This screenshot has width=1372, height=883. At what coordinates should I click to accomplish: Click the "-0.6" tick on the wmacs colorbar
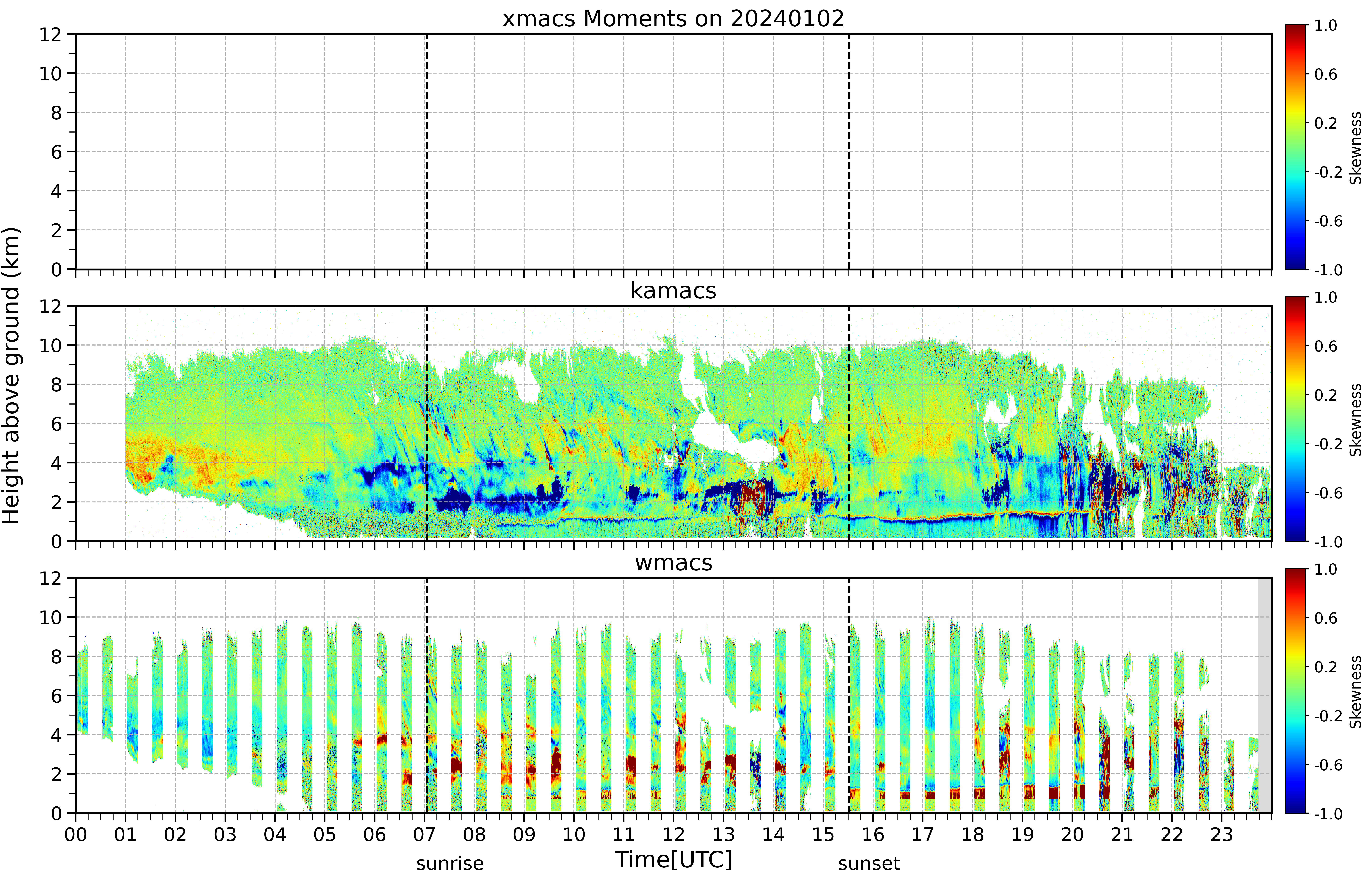tap(1329, 765)
